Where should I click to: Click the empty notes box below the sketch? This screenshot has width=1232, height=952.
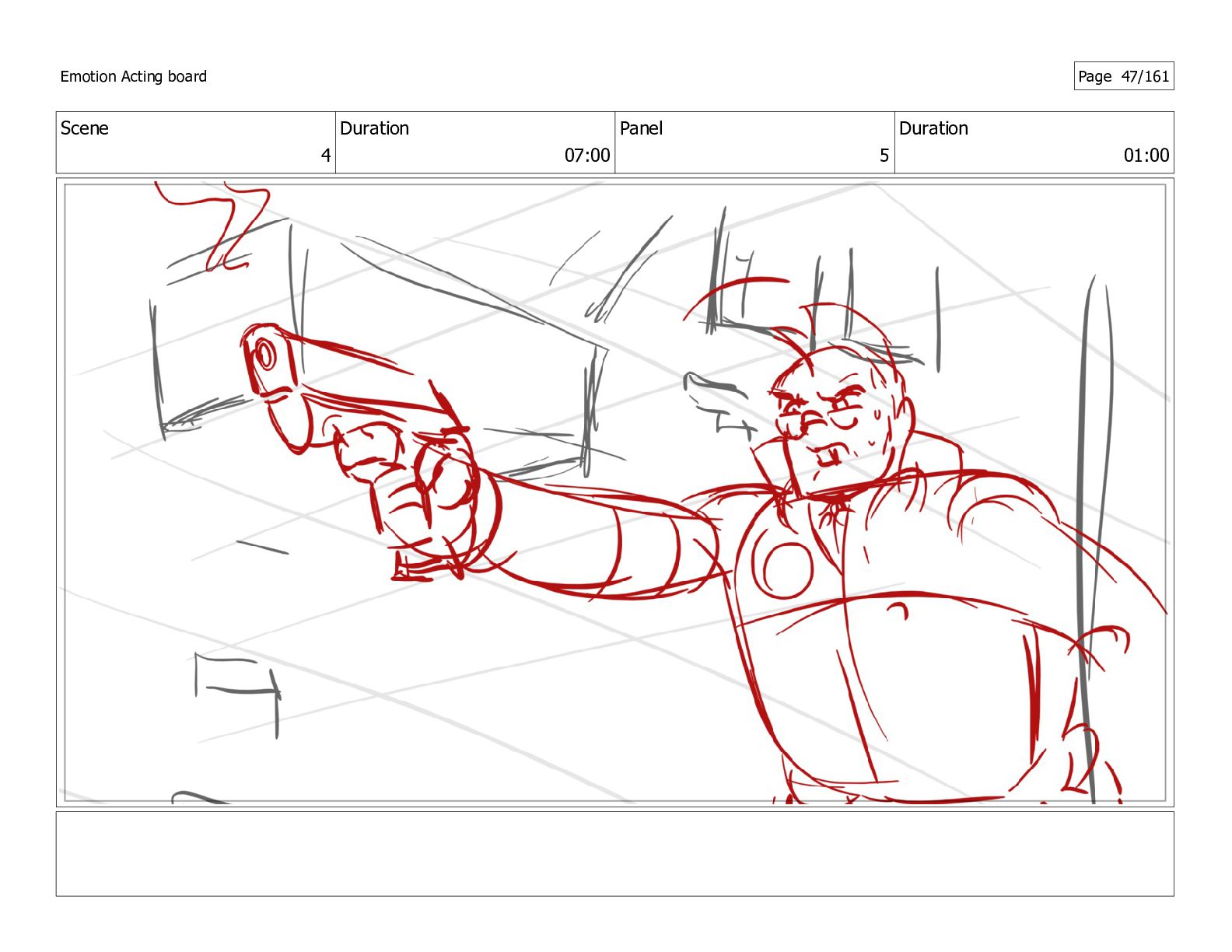[614, 854]
